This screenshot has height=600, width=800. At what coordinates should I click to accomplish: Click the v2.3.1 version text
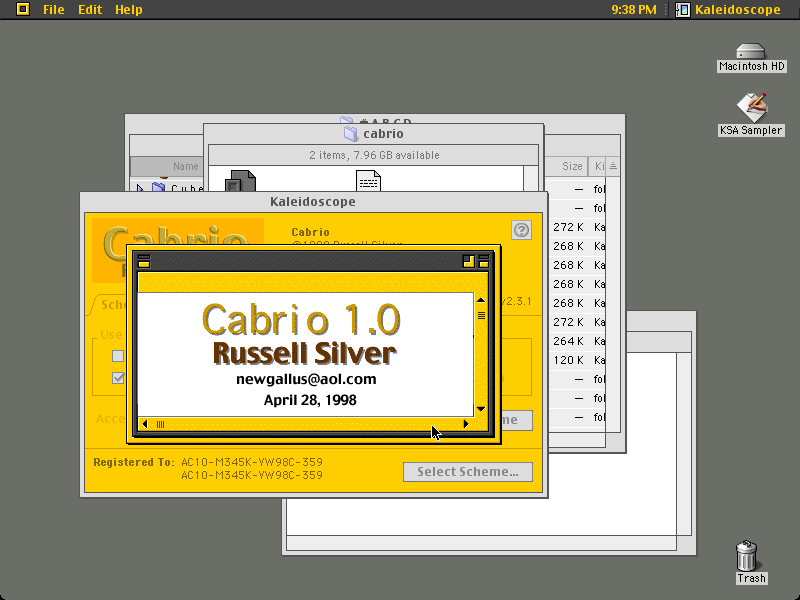coord(516,301)
